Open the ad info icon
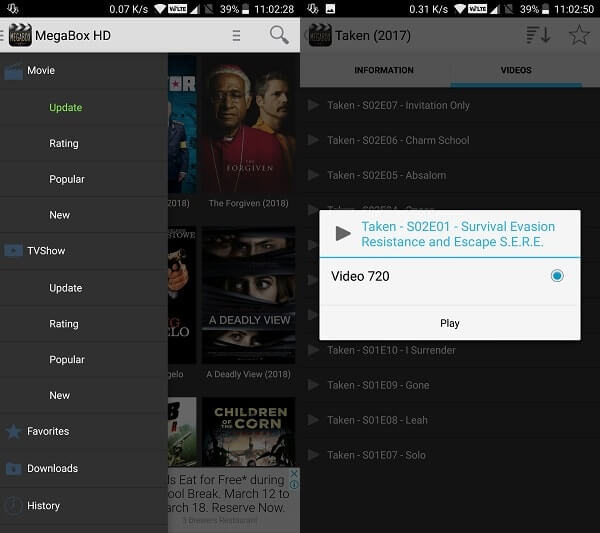The width and height of the screenshot is (600, 533). (x=294, y=484)
